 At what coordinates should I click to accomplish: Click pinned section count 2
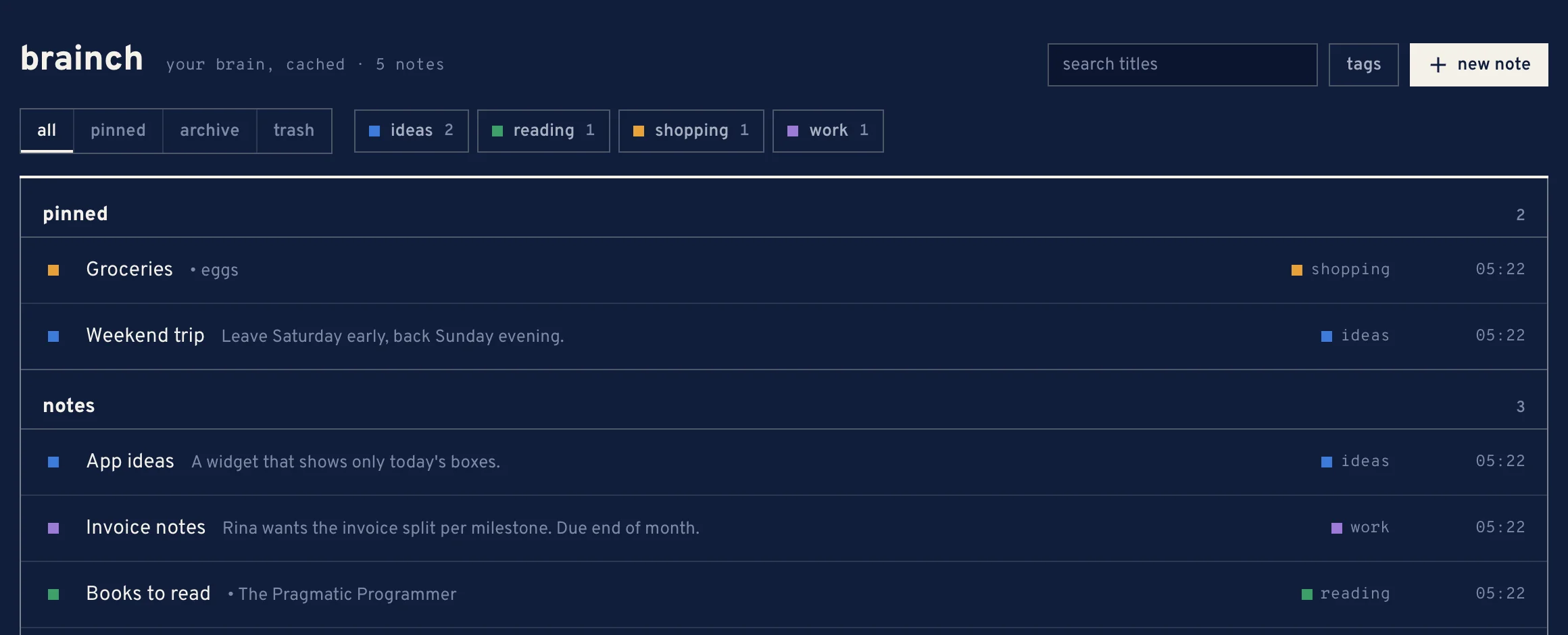[1520, 215]
